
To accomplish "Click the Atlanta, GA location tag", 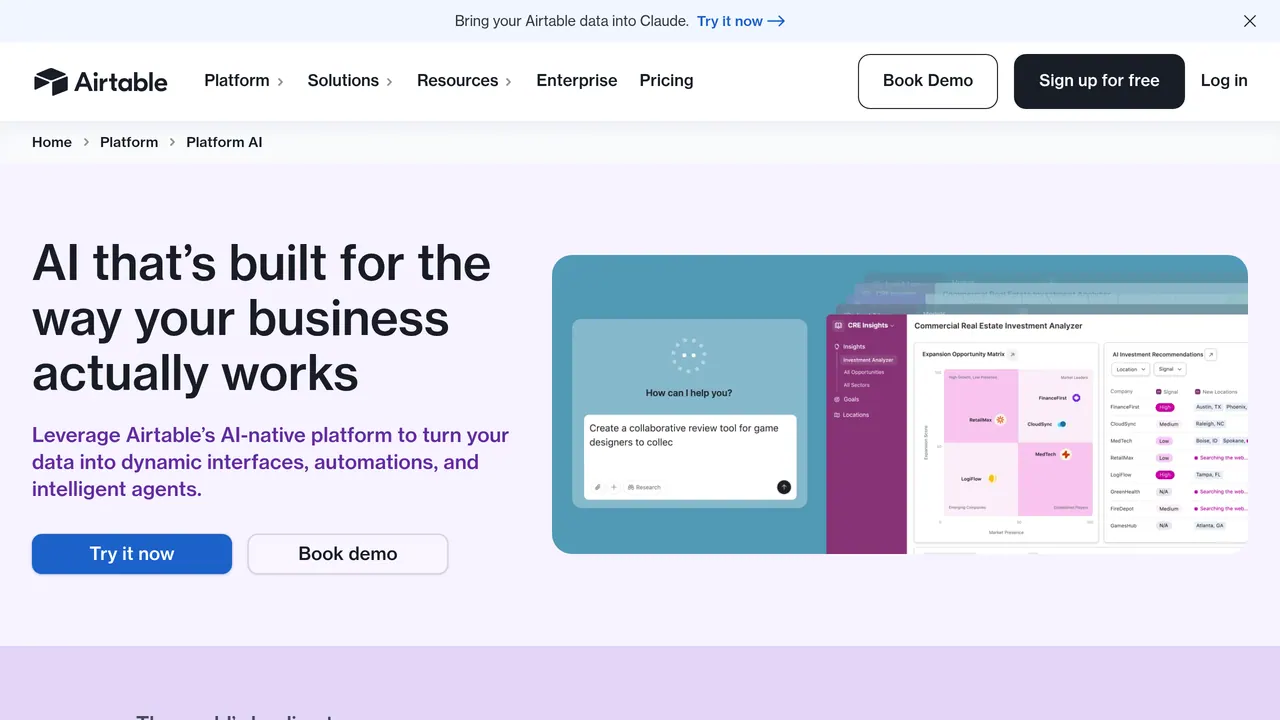I will pyautogui.click(x=1210, y=525).
